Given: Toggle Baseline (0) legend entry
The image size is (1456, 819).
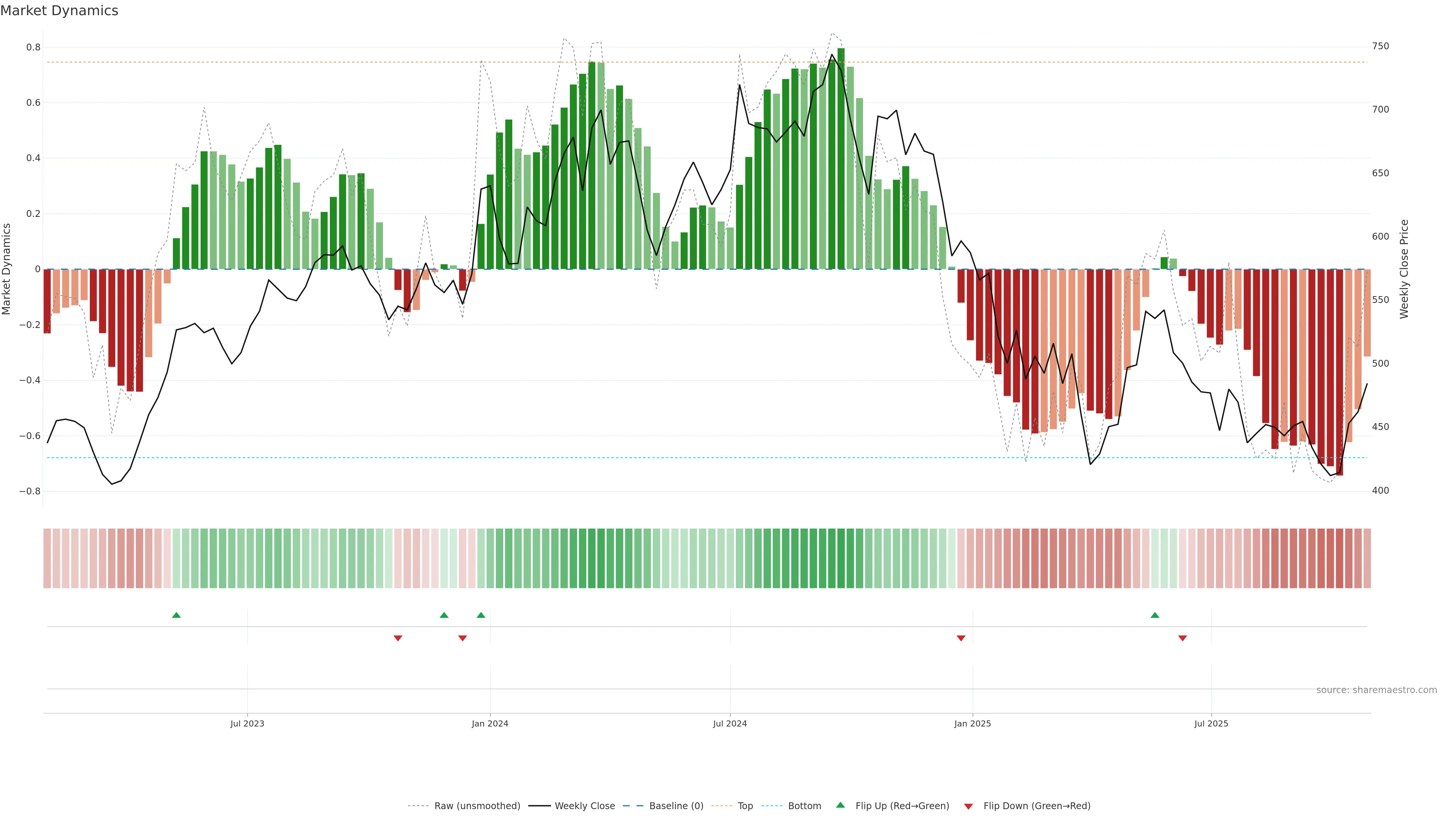Looking at the screenshot, I should (x=676, y=806).
